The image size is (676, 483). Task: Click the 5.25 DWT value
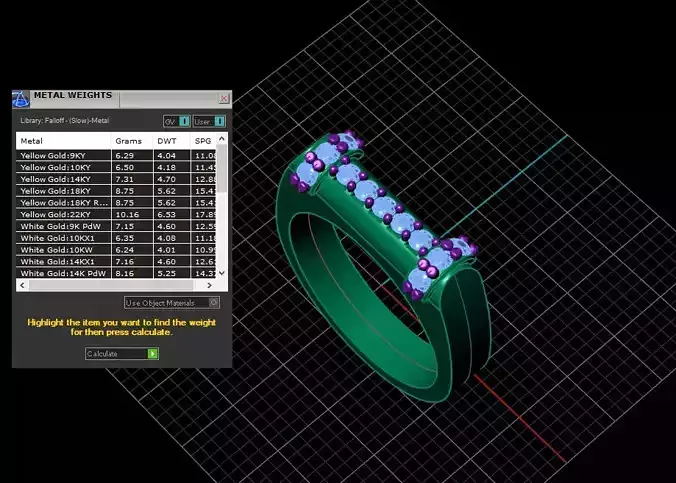tap(166, 273)
